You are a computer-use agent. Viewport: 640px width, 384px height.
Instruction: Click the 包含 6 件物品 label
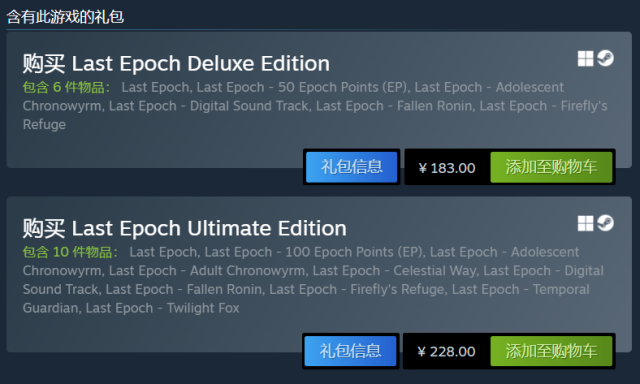click(x=66, y=87)
